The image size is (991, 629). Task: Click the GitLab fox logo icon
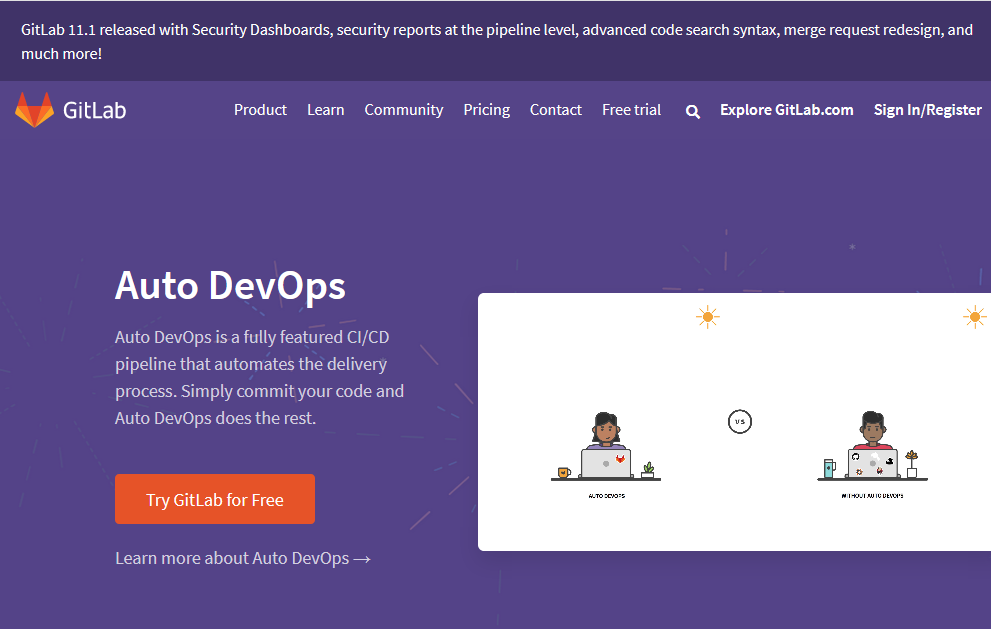[x=34, y=110]
